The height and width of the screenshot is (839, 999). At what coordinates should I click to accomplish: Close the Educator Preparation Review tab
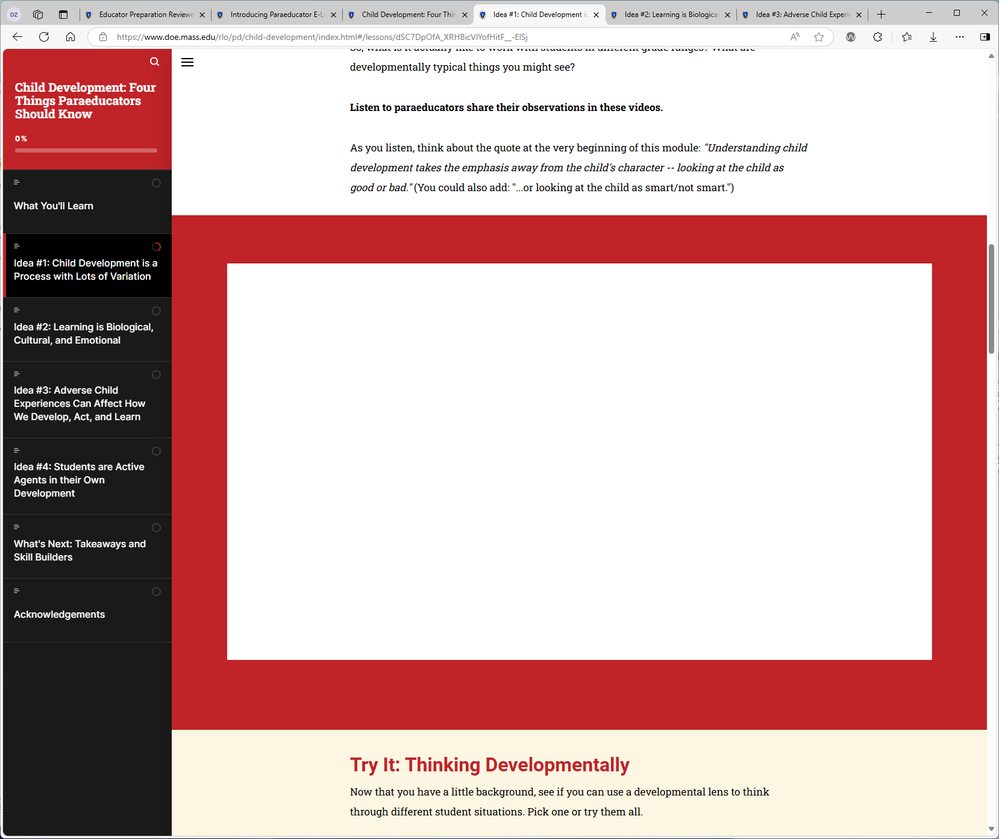click(x=202, y=15)
